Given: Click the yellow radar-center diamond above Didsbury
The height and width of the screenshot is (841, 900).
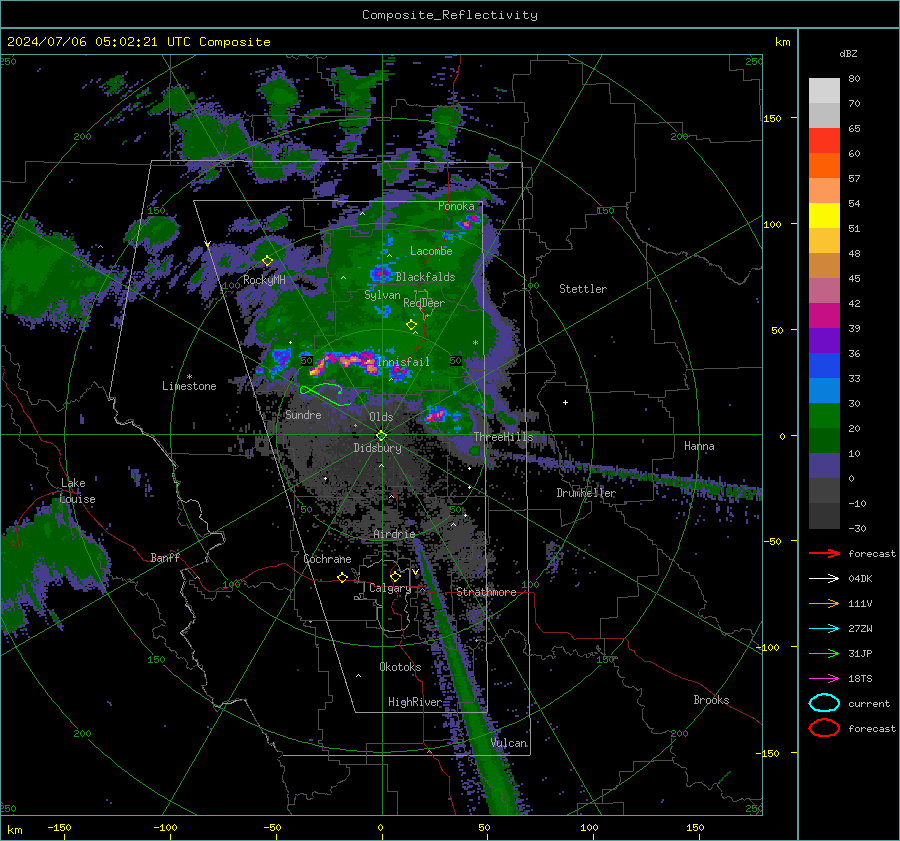Looking at the screenshot, I should click(x=381, y=436).
